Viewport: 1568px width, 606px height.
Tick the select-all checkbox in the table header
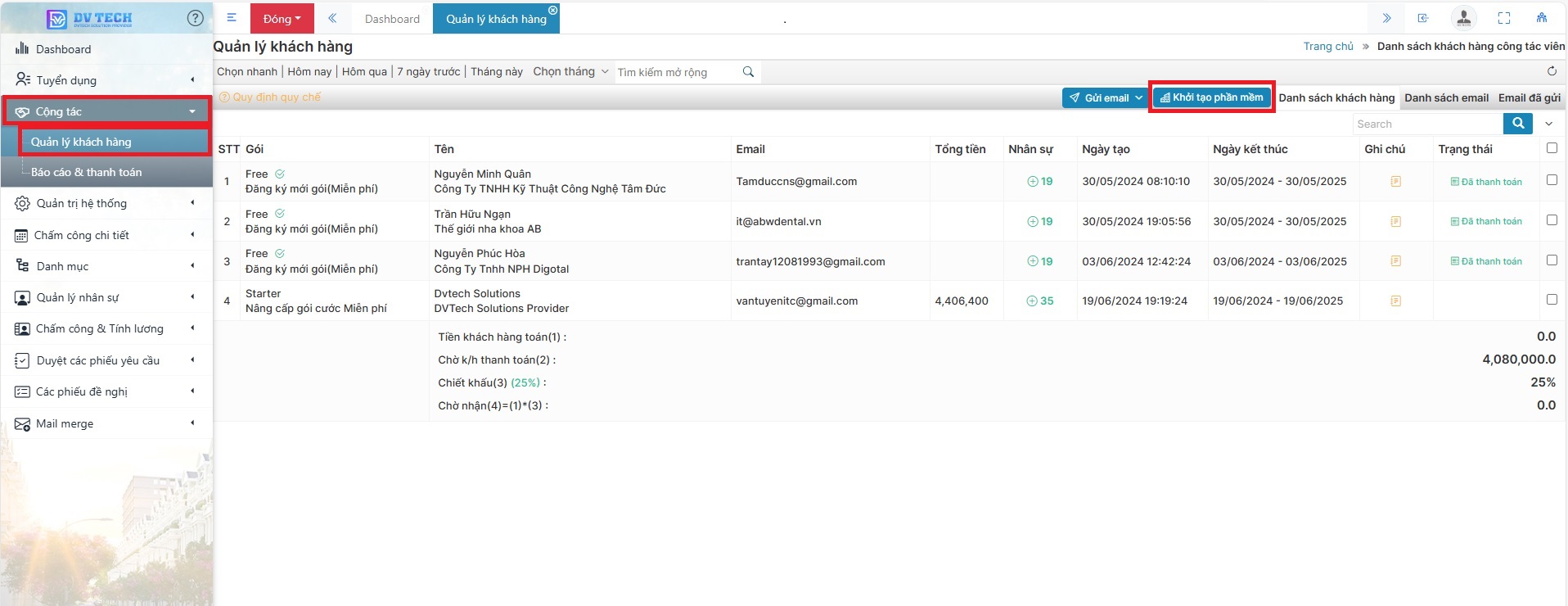pos(1552,148)
